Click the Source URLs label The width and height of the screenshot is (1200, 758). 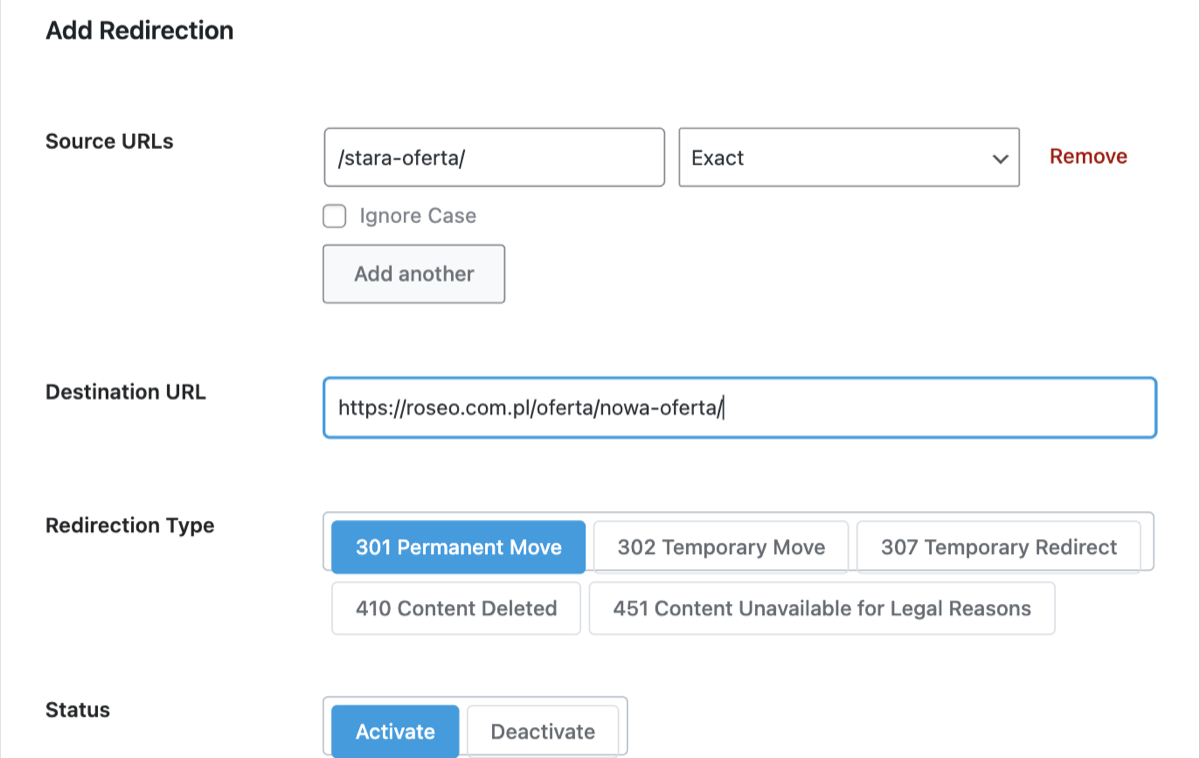[x=110, y=141]
